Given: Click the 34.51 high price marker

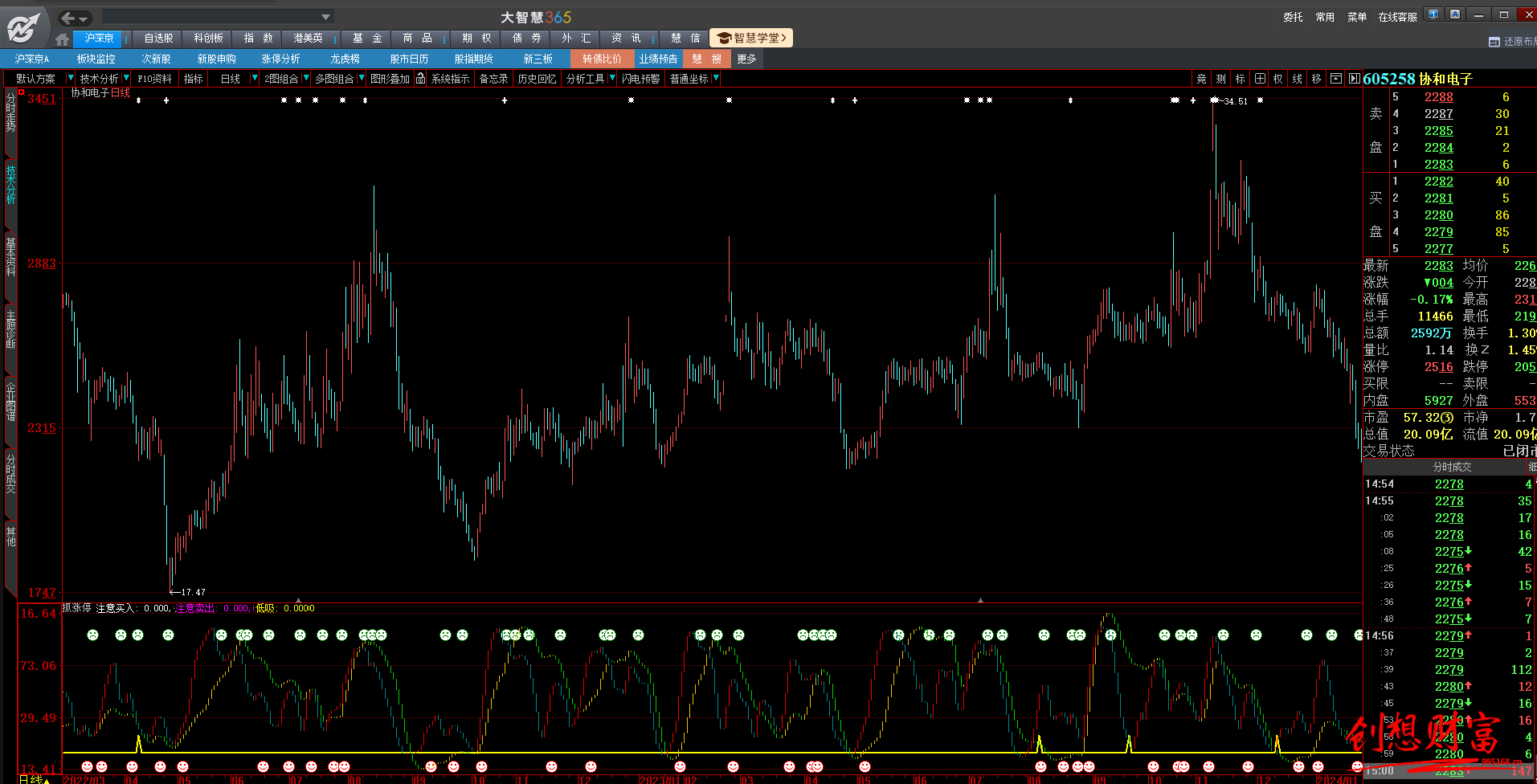Looking at the screenshot, I should point(1235,101).
